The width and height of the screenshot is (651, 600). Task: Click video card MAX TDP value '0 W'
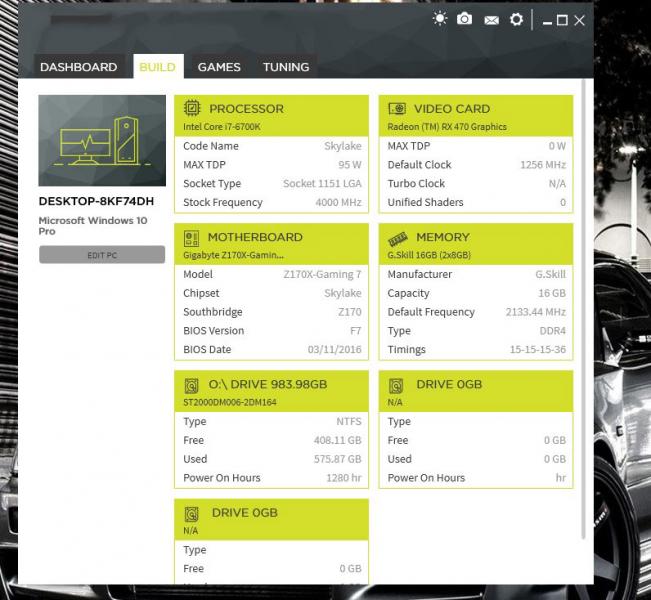[x=557, y=146]
